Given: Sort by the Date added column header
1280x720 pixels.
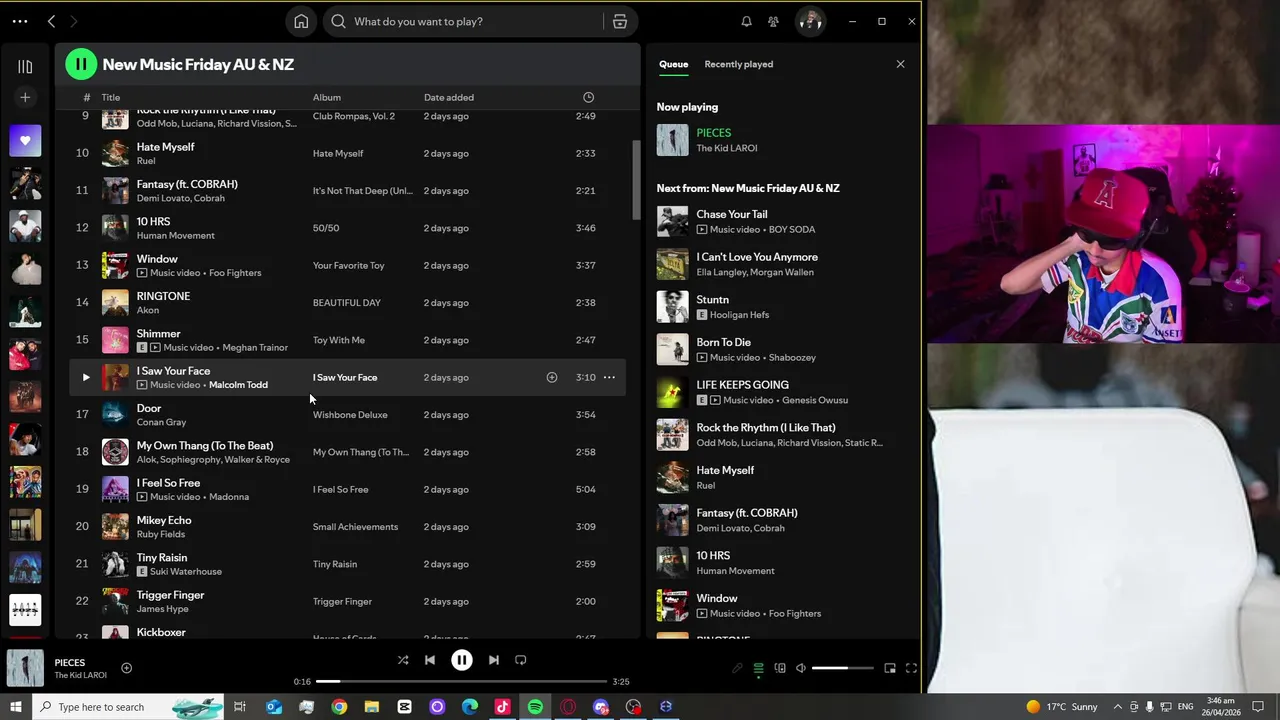Looking at the screenshot, I should (449, 97).
